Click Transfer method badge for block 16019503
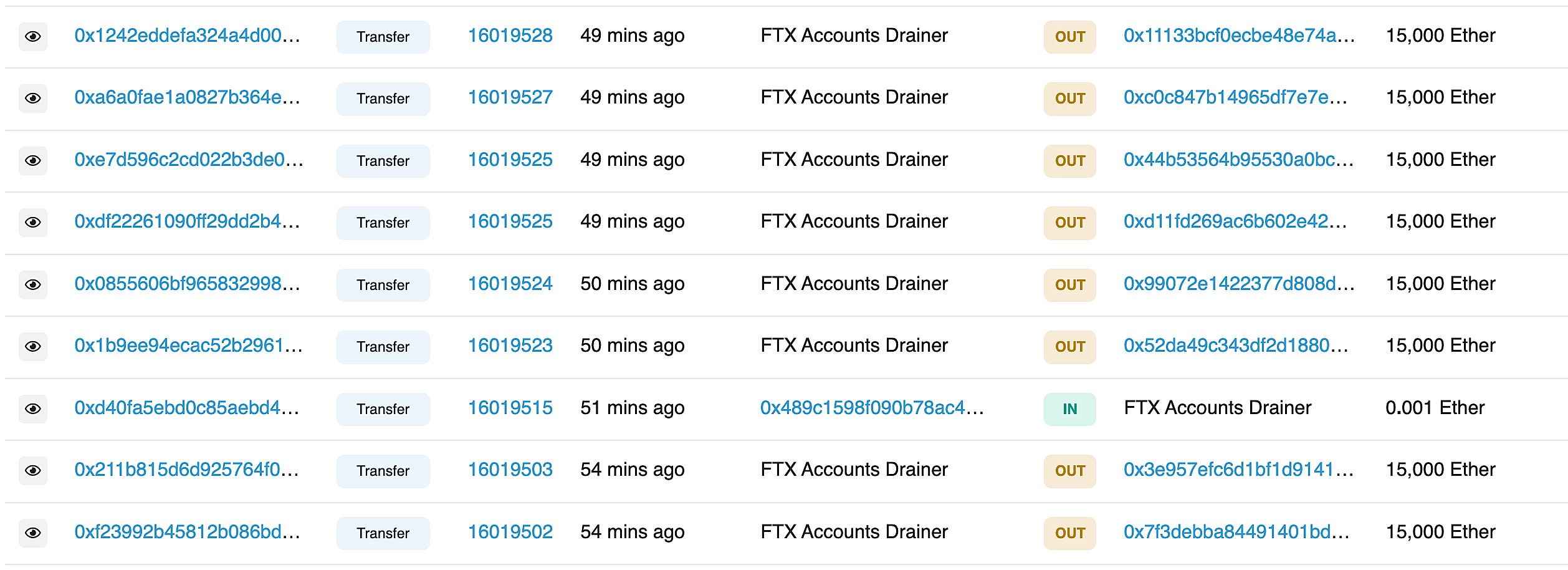Viewport: 1568px width, 570px height. [x=383, y=471]
